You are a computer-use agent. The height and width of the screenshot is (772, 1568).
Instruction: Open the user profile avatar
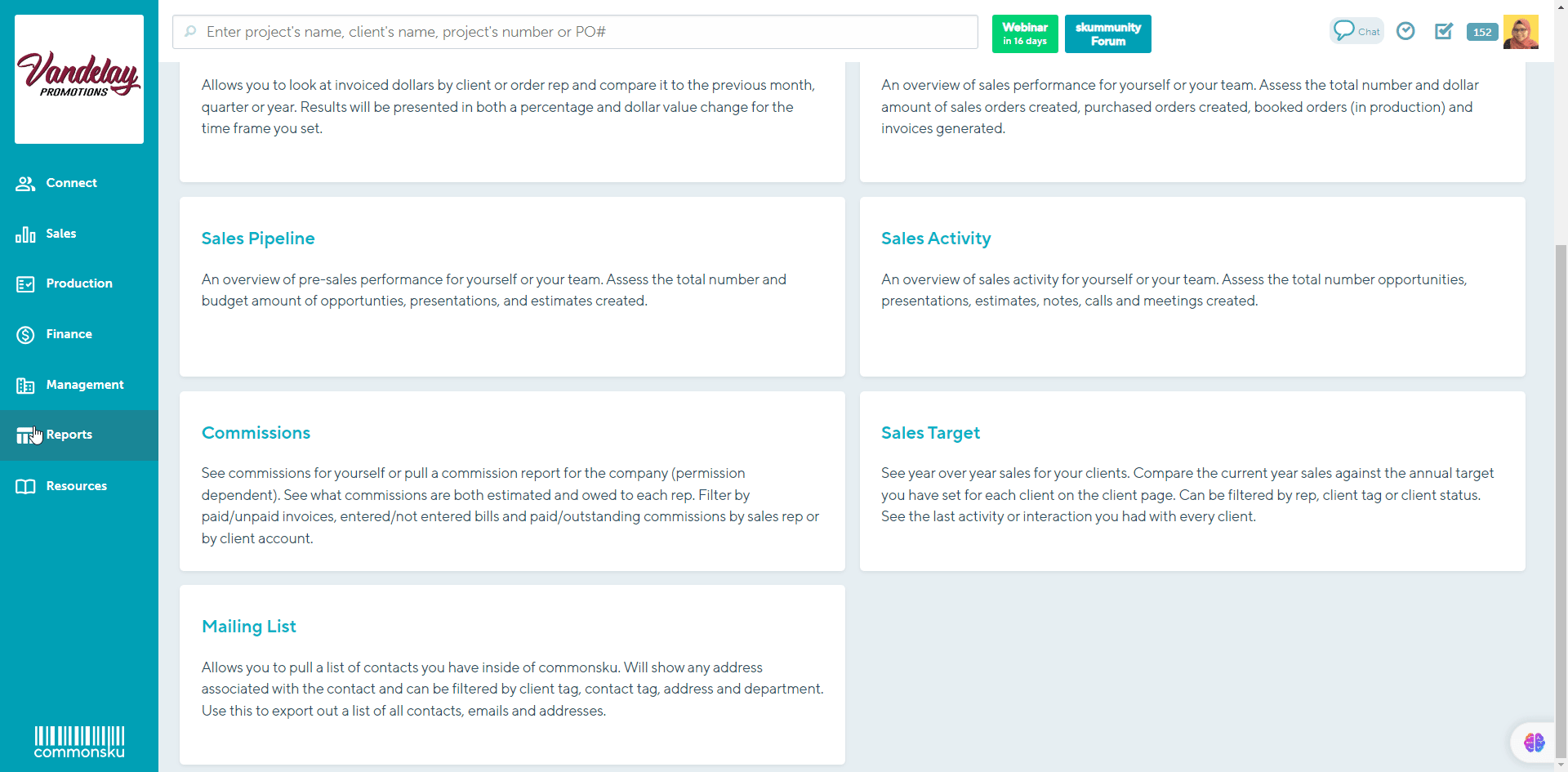(1521, 32)
